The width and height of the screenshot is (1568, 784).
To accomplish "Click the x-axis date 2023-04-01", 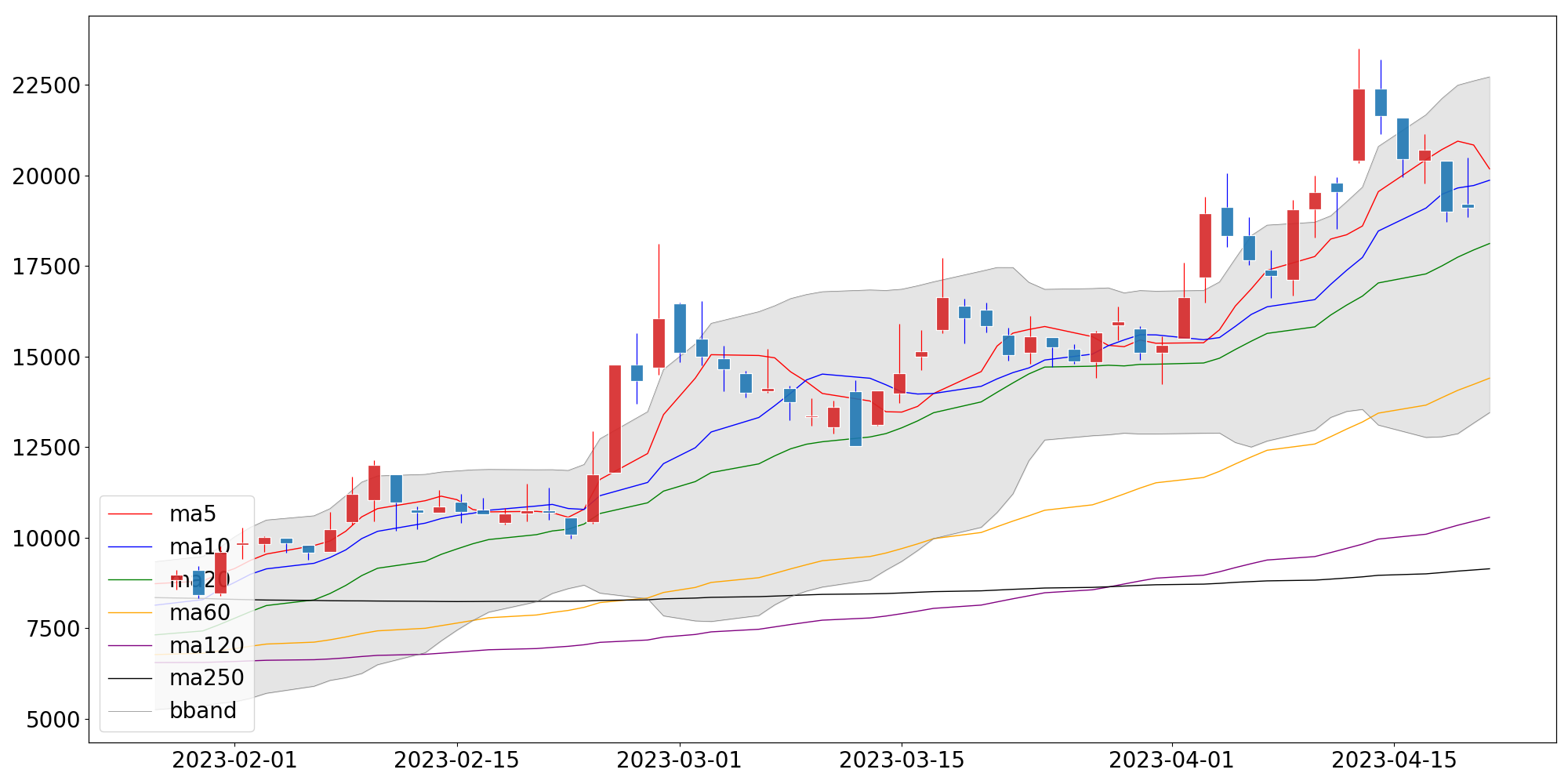I will (x=1172, y=760).
